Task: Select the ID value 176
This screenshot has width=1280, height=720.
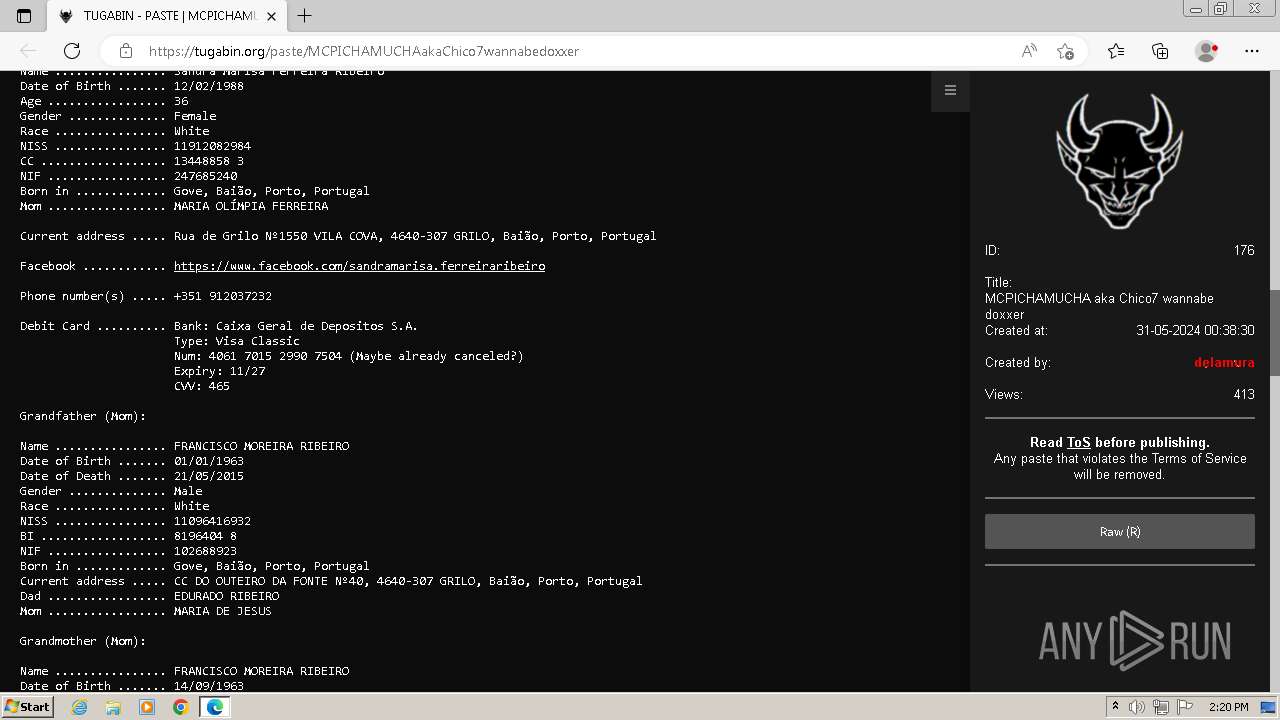Action: click(1244, 250)
